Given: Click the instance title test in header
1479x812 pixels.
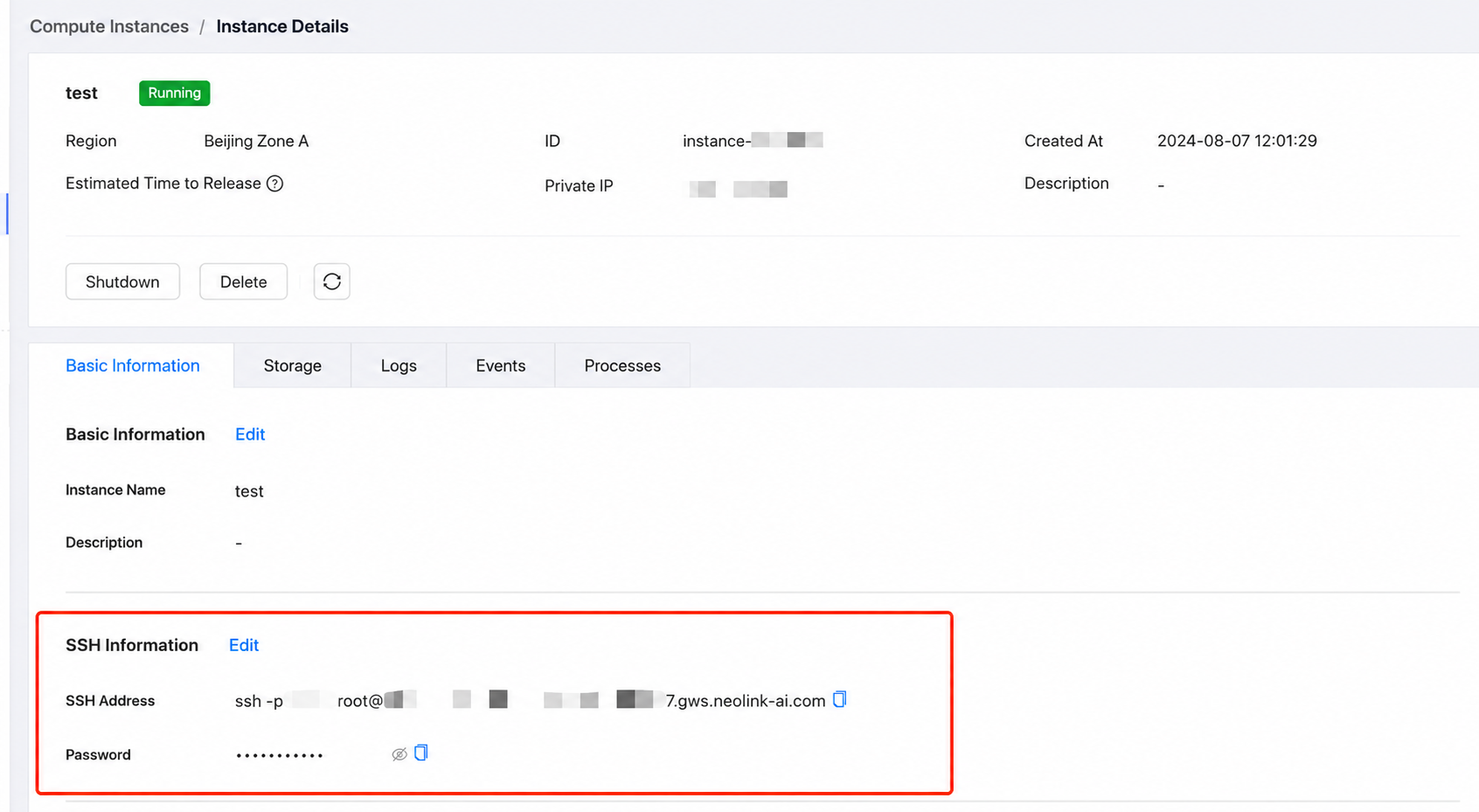Looking at the screenshot, I should [81, 93].
